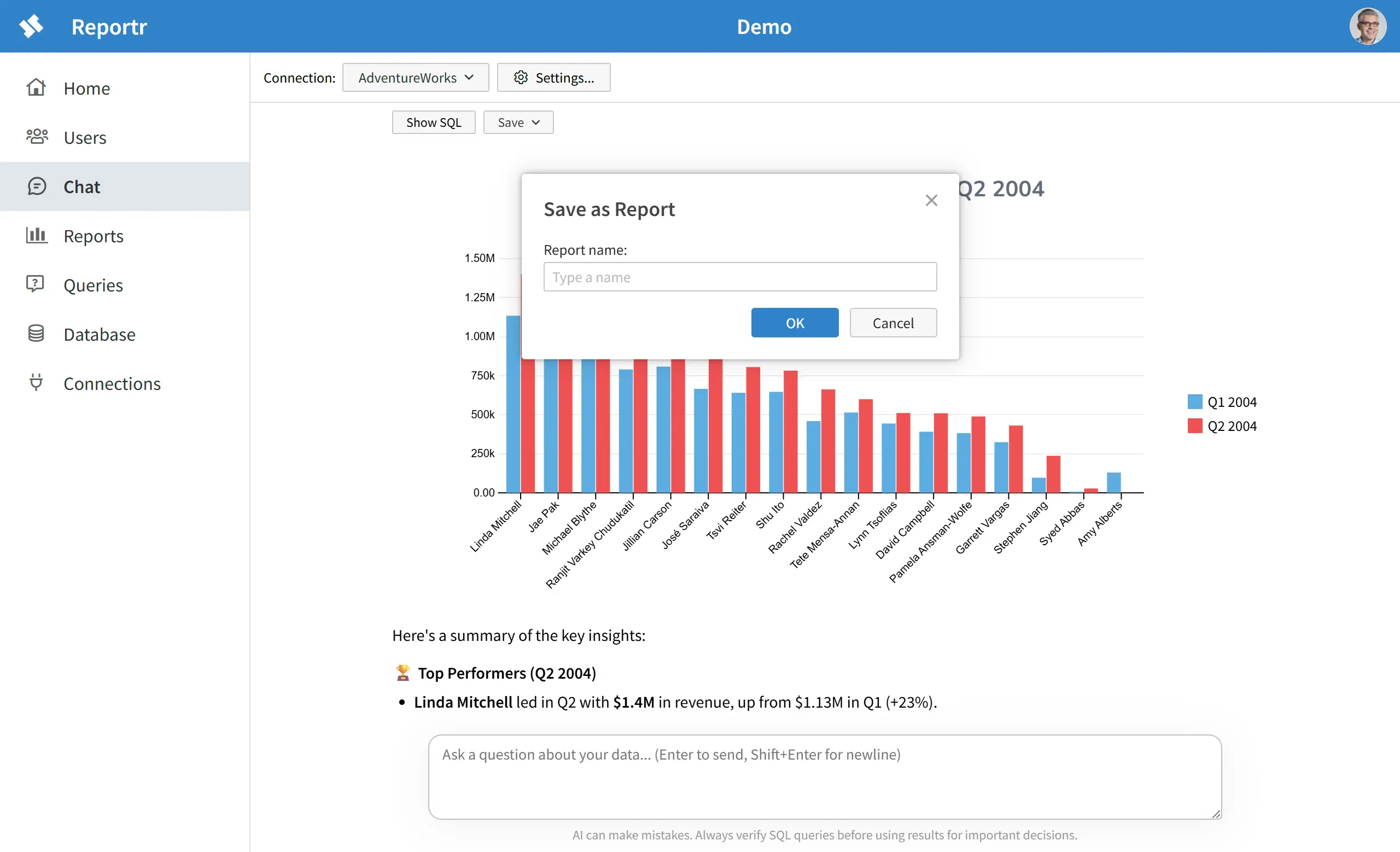
Task: Click the Reportr logo icon
Action: pos(31,26)
